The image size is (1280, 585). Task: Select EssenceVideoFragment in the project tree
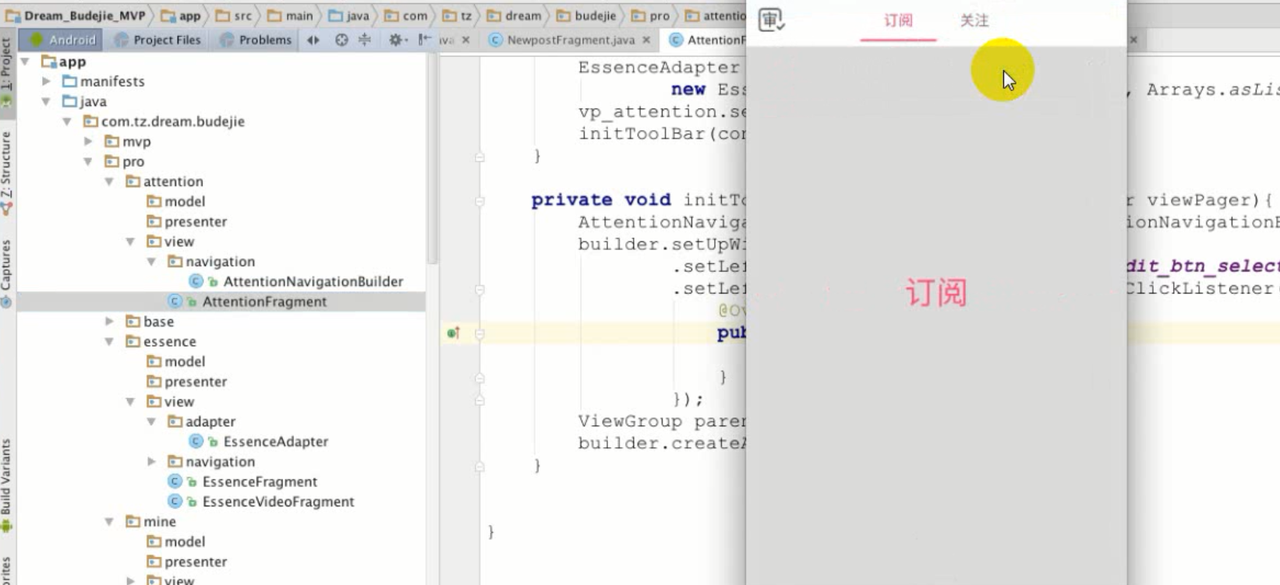pyautogui.click(x=278, y=501)
